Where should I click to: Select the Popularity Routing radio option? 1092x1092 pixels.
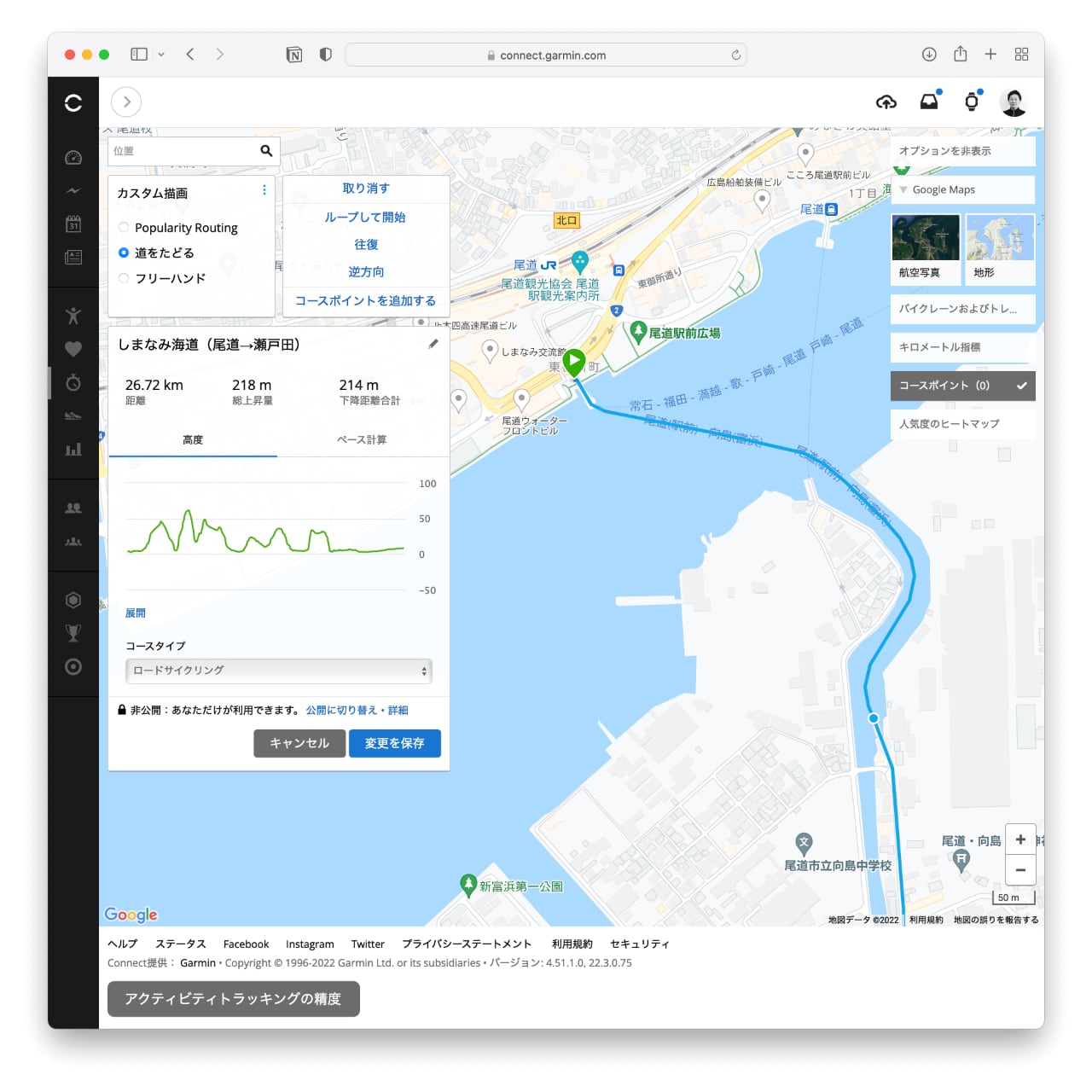click(124, 228)
